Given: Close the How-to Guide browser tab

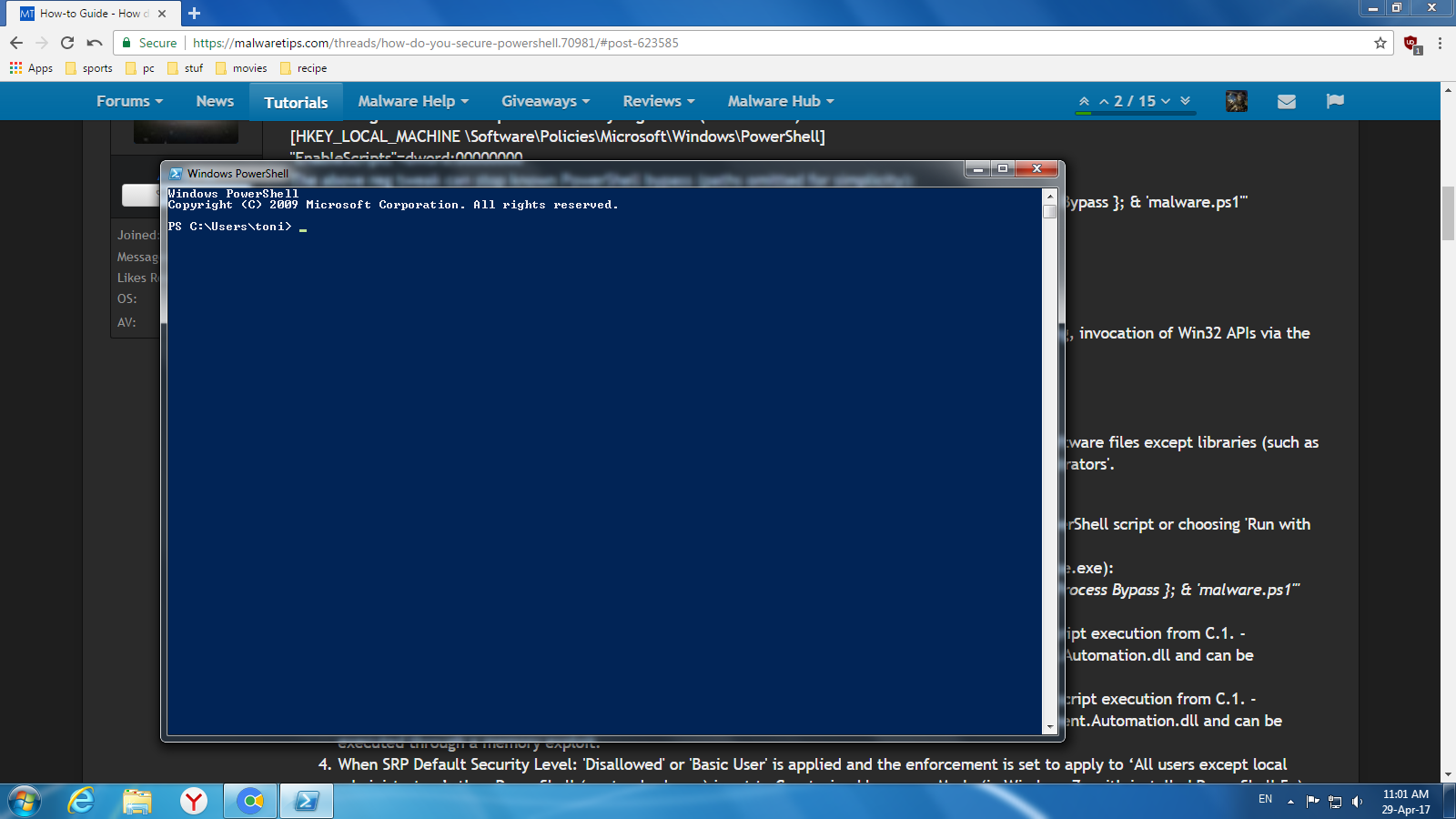Looking at the screenshot, I should click(162, 14).
